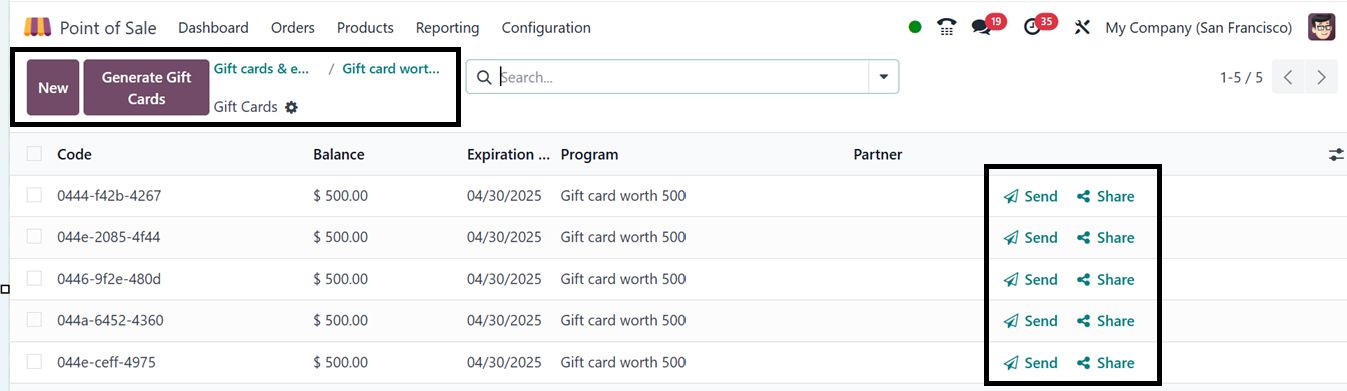Open My Company (San Francisco) switcher
Viewport: 1347px width, 391px height.
tap(1199, 28)
